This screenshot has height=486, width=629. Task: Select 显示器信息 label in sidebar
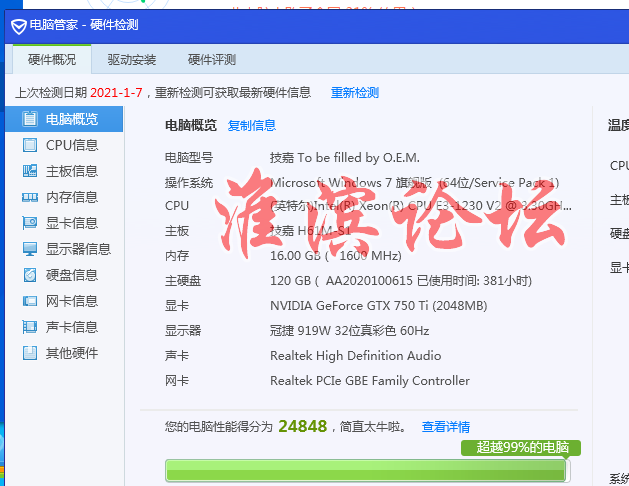78,249
